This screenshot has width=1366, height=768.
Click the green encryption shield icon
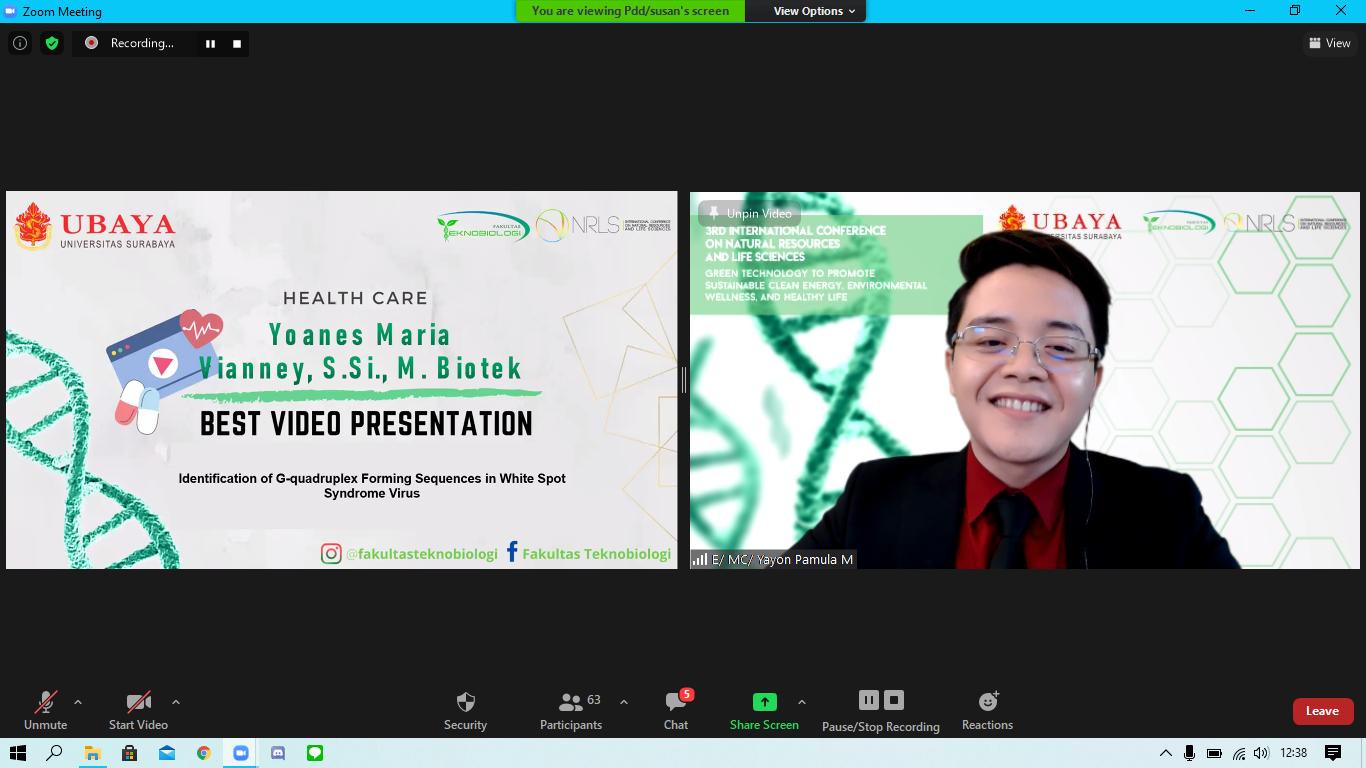tap(52, 43)
